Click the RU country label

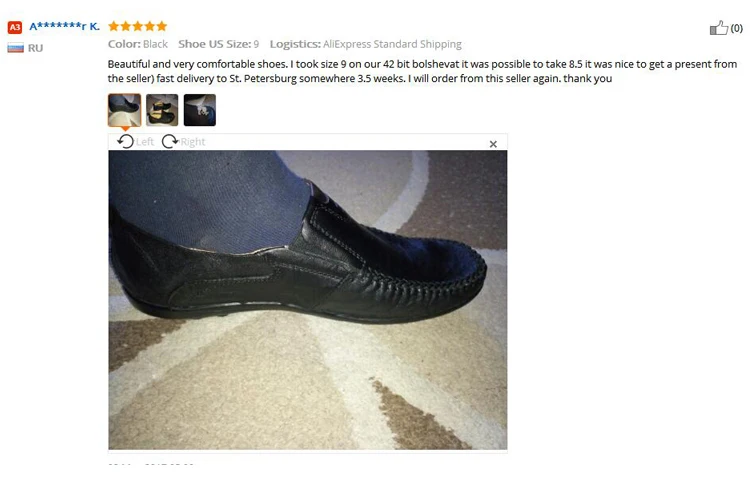click(35, 48)
